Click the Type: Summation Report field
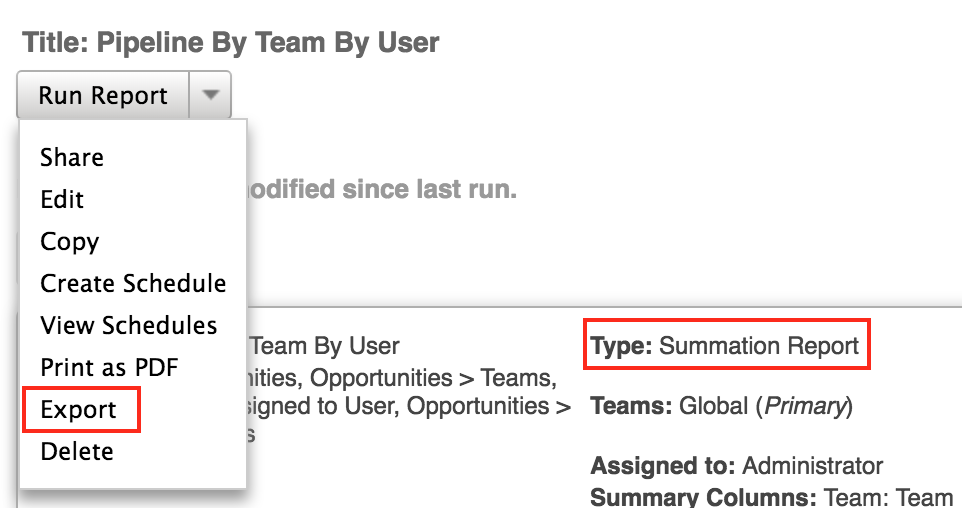Viewport: 962px width, 508px height. coord(725,347)
